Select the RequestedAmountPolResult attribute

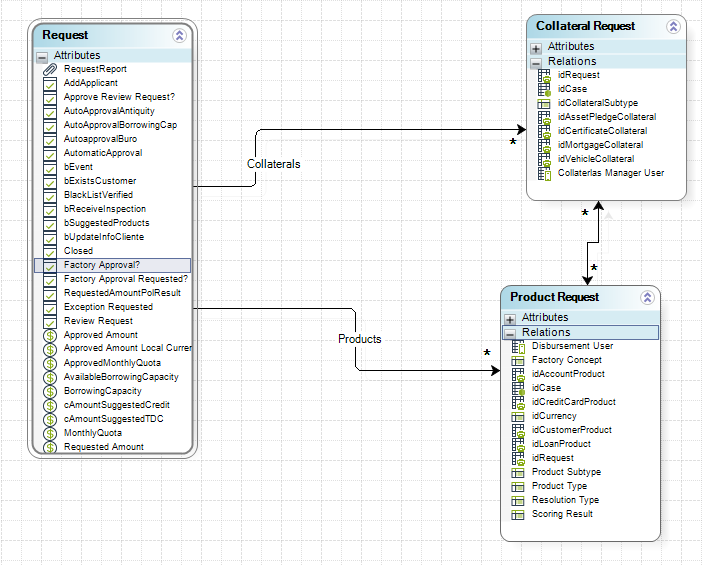click(122, 293)
